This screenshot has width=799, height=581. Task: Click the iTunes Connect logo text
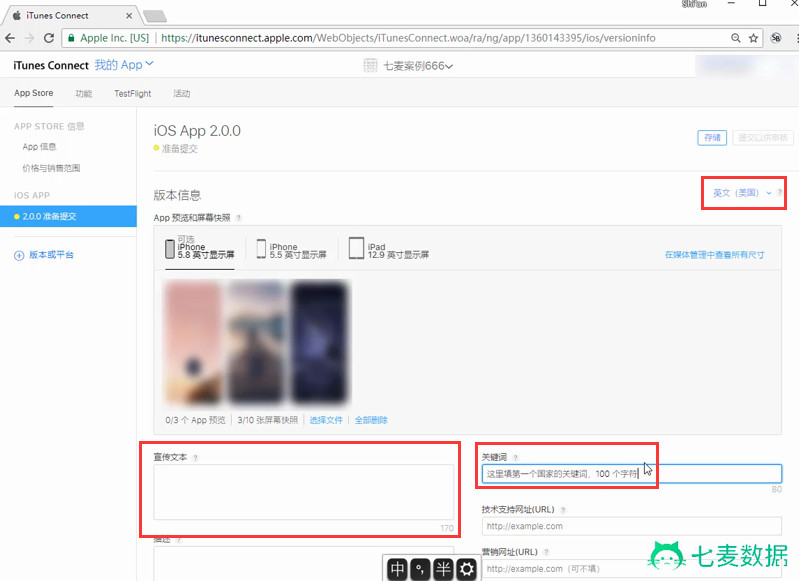(x=51, y=65)
